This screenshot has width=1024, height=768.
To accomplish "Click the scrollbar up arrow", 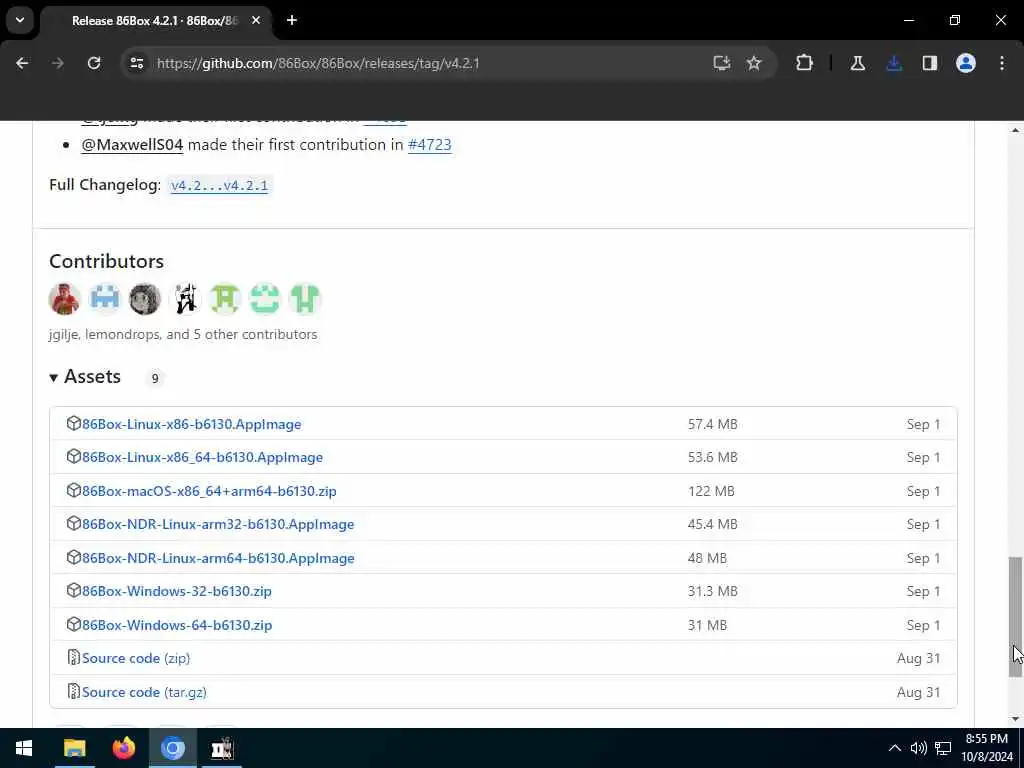I will (x=1015, y=131).
